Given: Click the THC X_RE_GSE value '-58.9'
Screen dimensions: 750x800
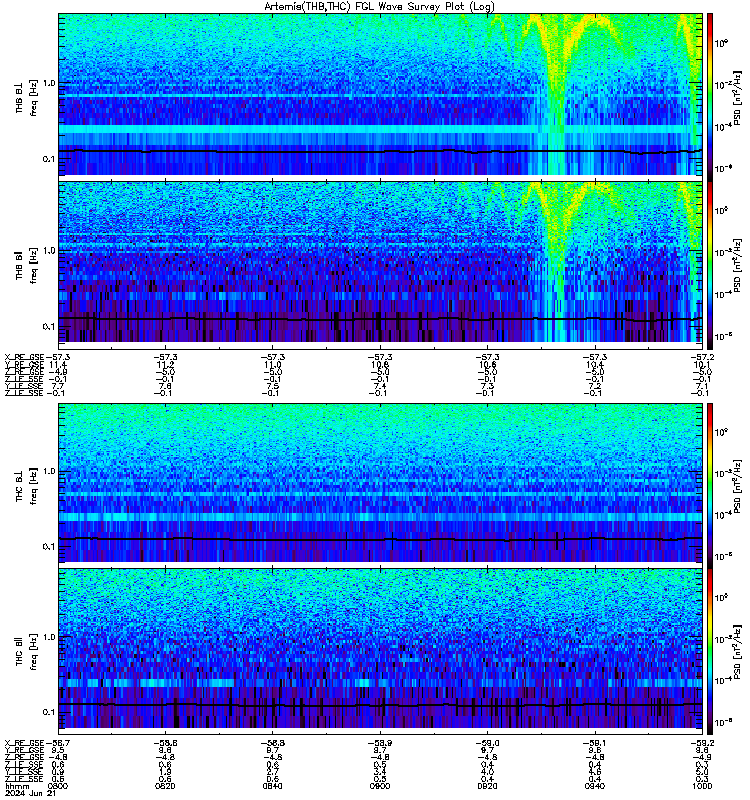Looking at the screenshot, I should coord(380,743).
